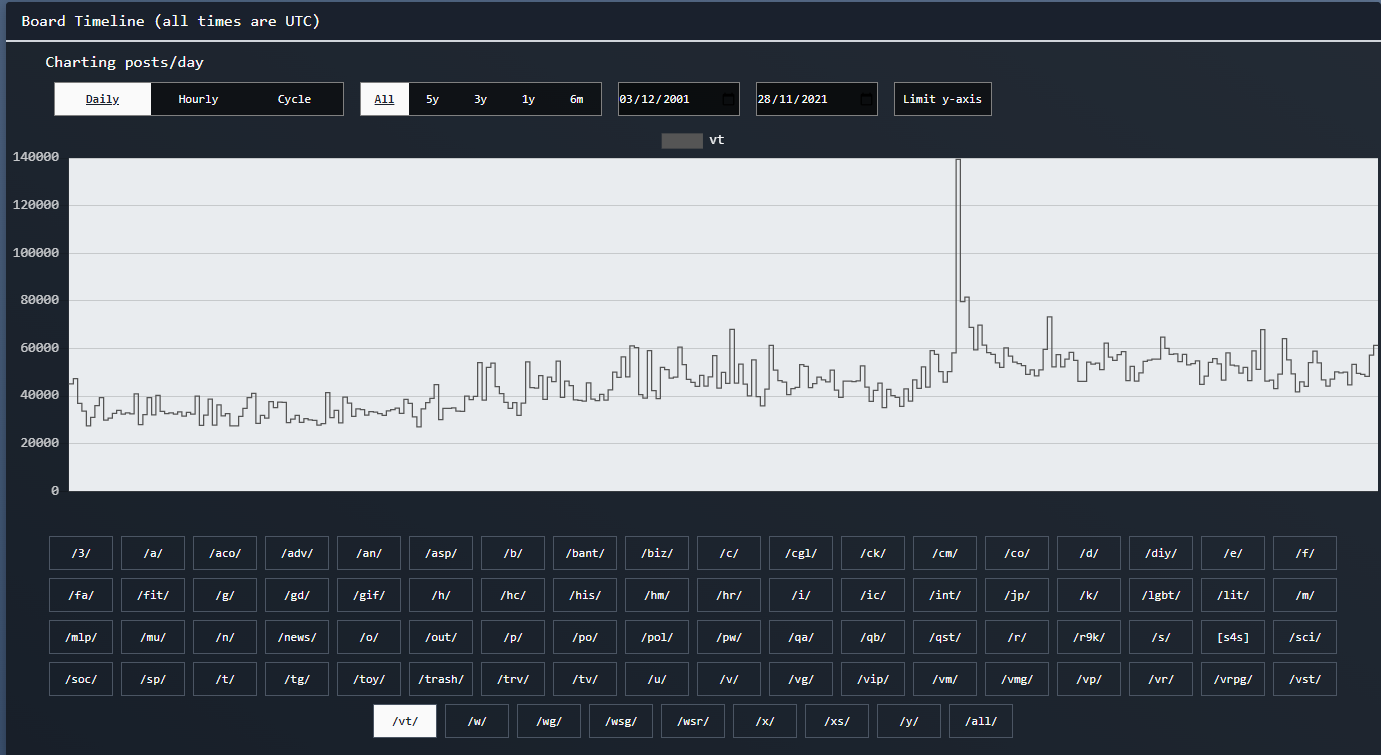Image resolution: width=1381 pixels, height=755 pixels.
Task: Switch to the /r9k/ board
Action: pyautogui.click(x=1089, y=637)
